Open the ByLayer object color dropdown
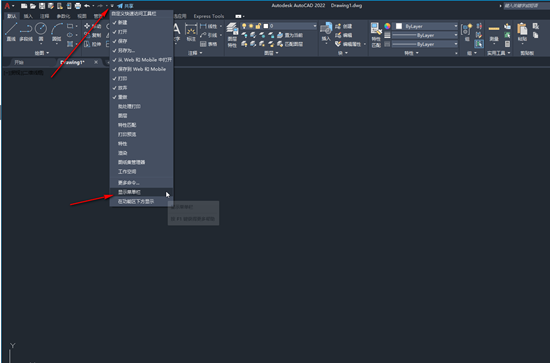The width and height of the screenshot is (550, 363). [427, 26]
